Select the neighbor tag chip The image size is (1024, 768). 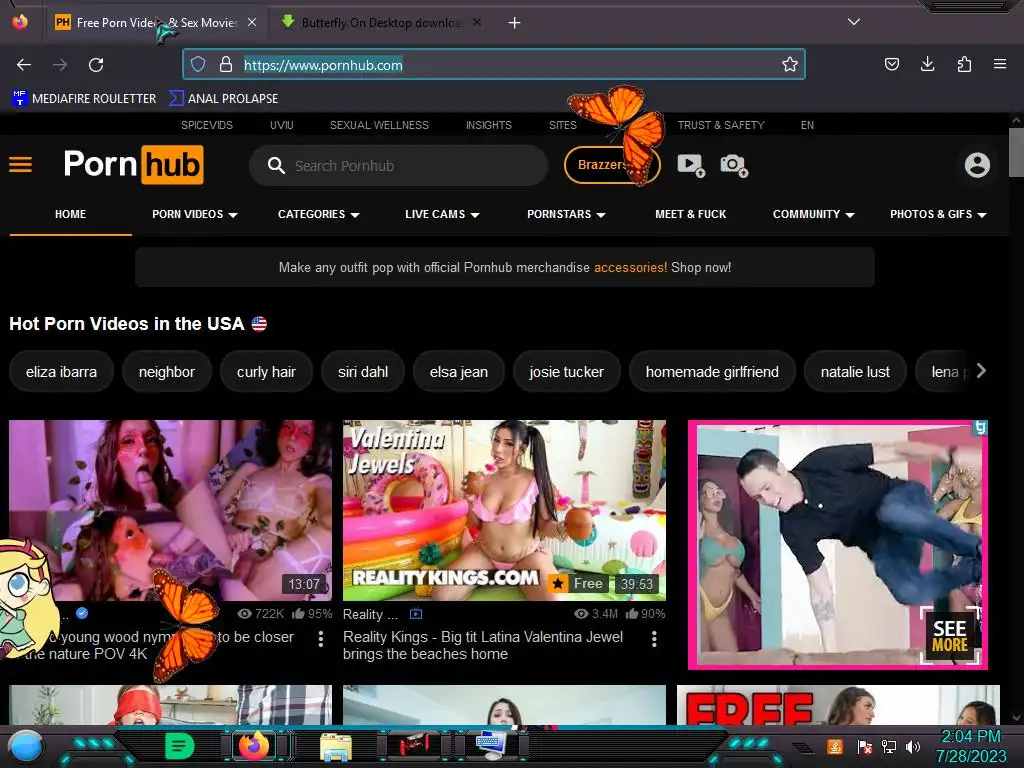[167, 372]
